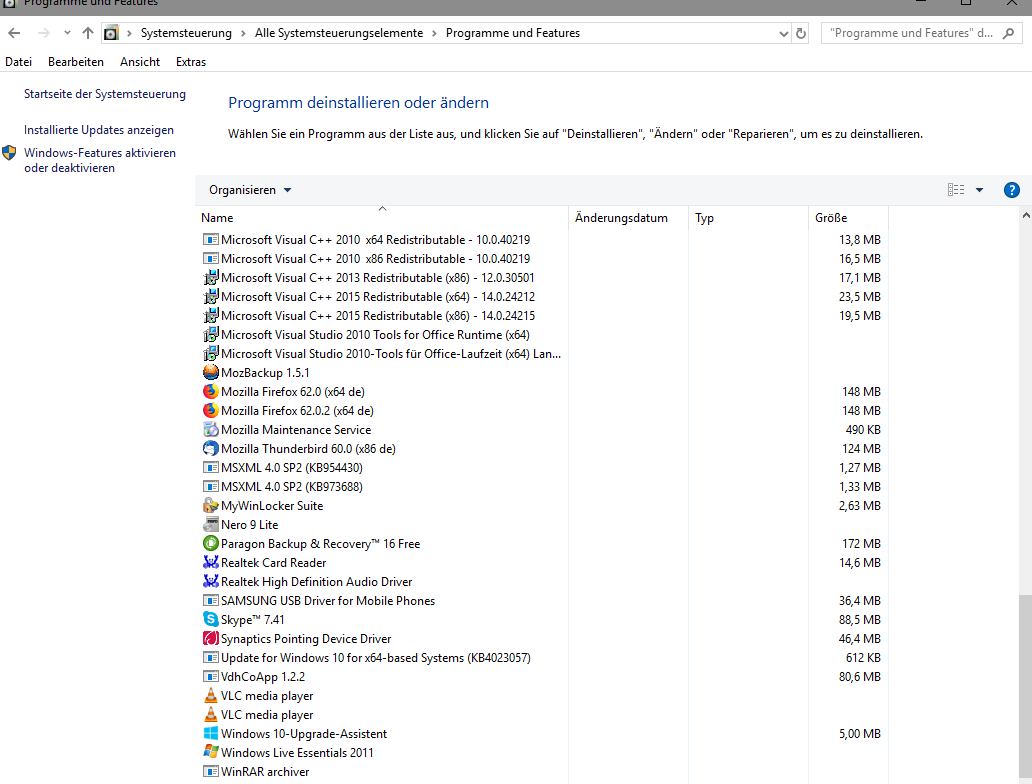This screenshot has height=784, width=1032.
Task: Click the Skype 7.41 icon
Action: [x=211, y=619]
